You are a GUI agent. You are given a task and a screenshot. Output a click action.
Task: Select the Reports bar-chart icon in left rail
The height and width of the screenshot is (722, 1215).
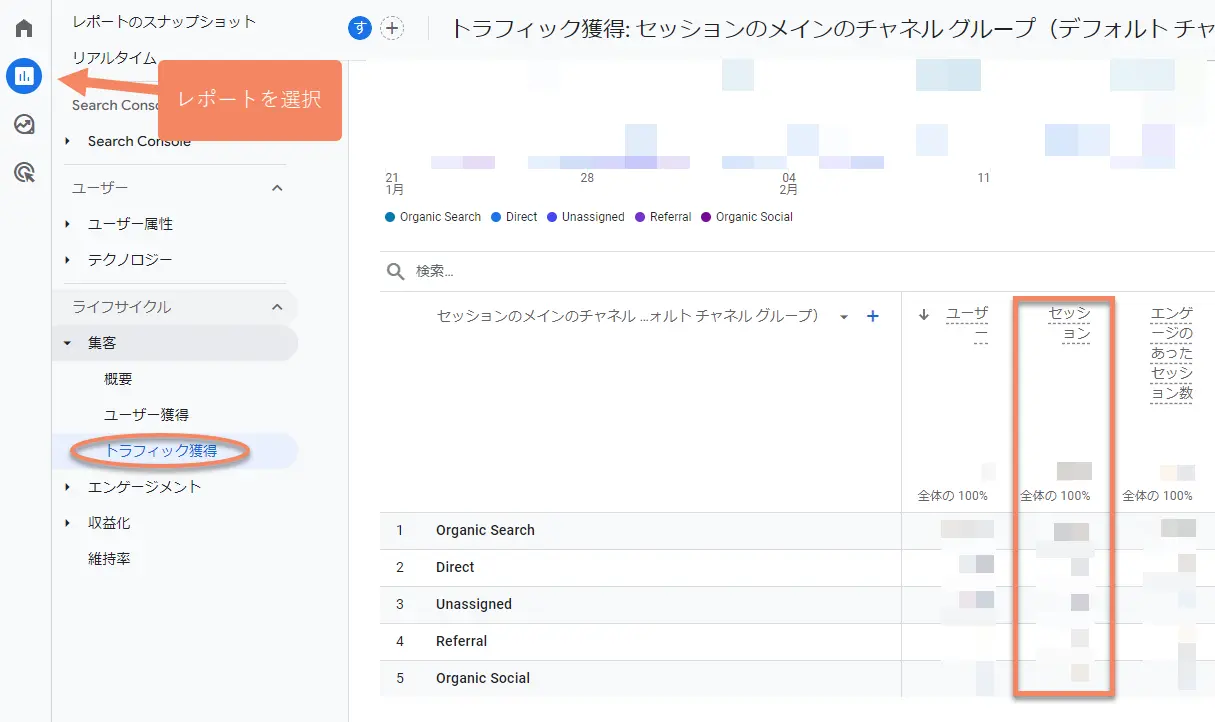tap(23, 76)
